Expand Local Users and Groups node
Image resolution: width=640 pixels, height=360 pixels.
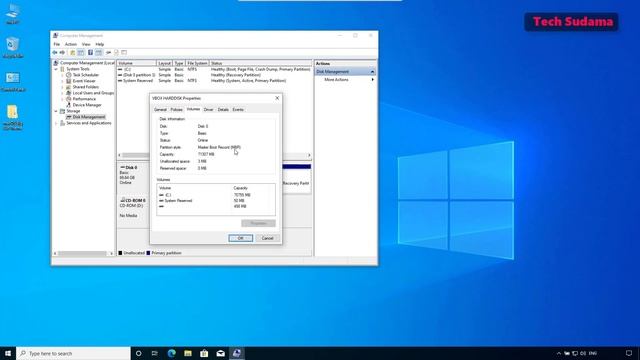point(62,93)
